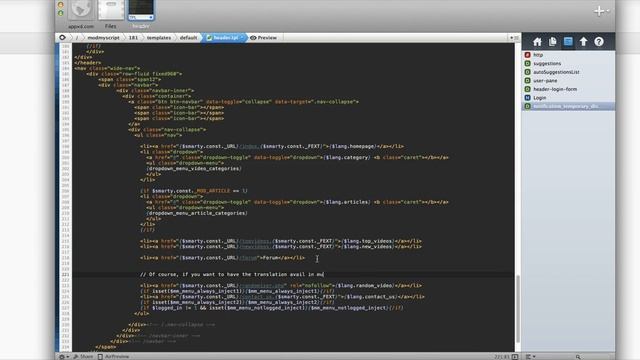Click the green D icon beside suggestions
The width and height of the screenshot is (640, 360).
click(527, 63)
